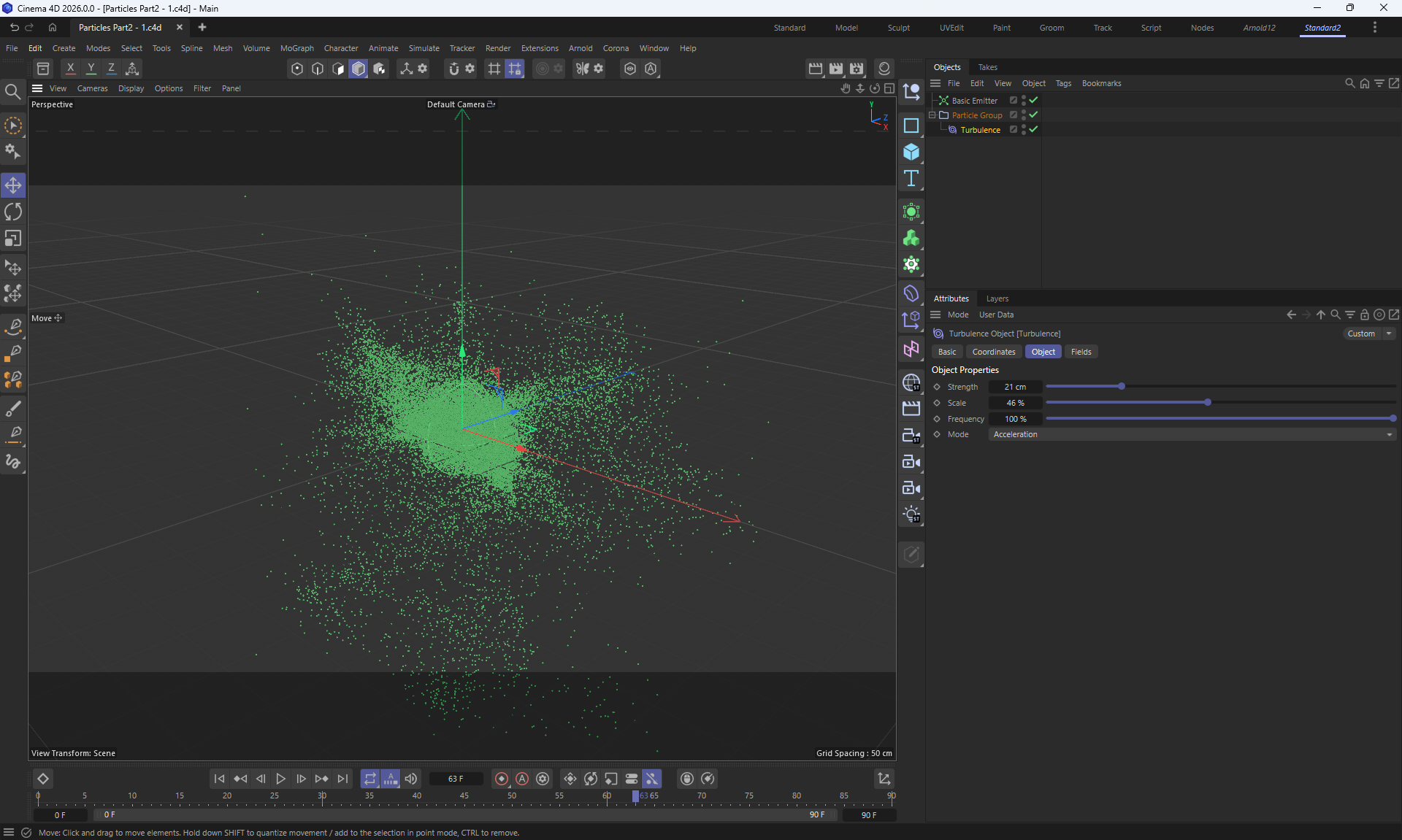Select the Move tool in left toolbar
This screenshot has height=840, width=1402.
point(13,185)
